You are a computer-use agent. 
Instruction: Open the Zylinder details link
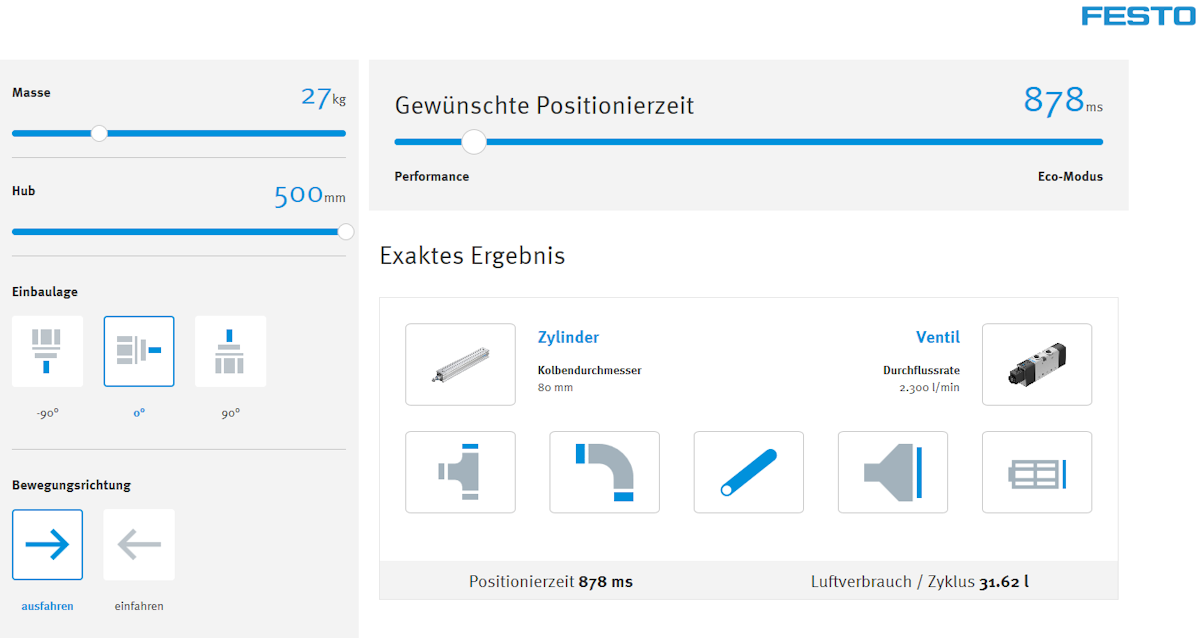(568, 337)
